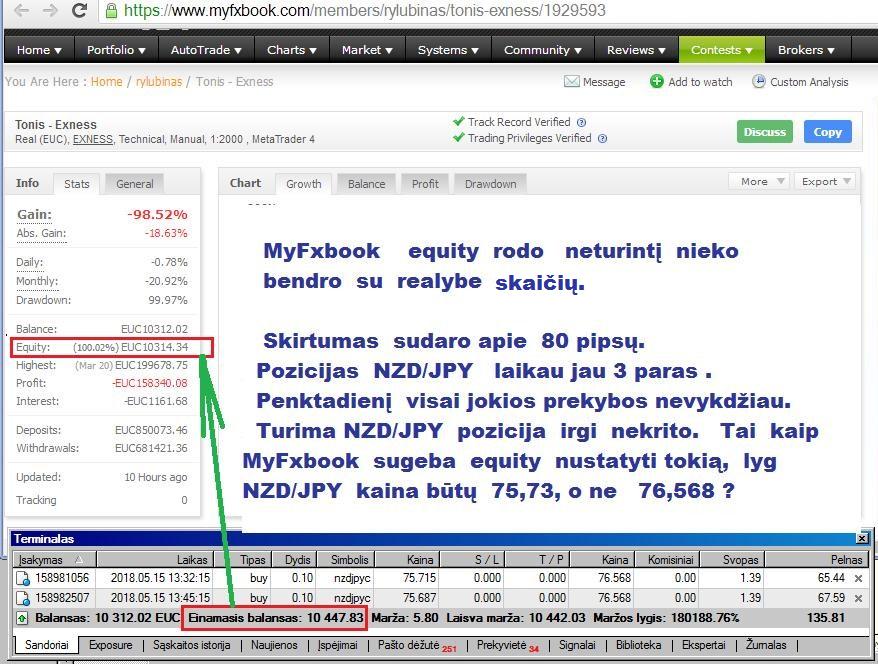The width and height of the screenshot is (878, 664).
Task: Open the Sandoriai terminal tab
Action: pos(46,645)
